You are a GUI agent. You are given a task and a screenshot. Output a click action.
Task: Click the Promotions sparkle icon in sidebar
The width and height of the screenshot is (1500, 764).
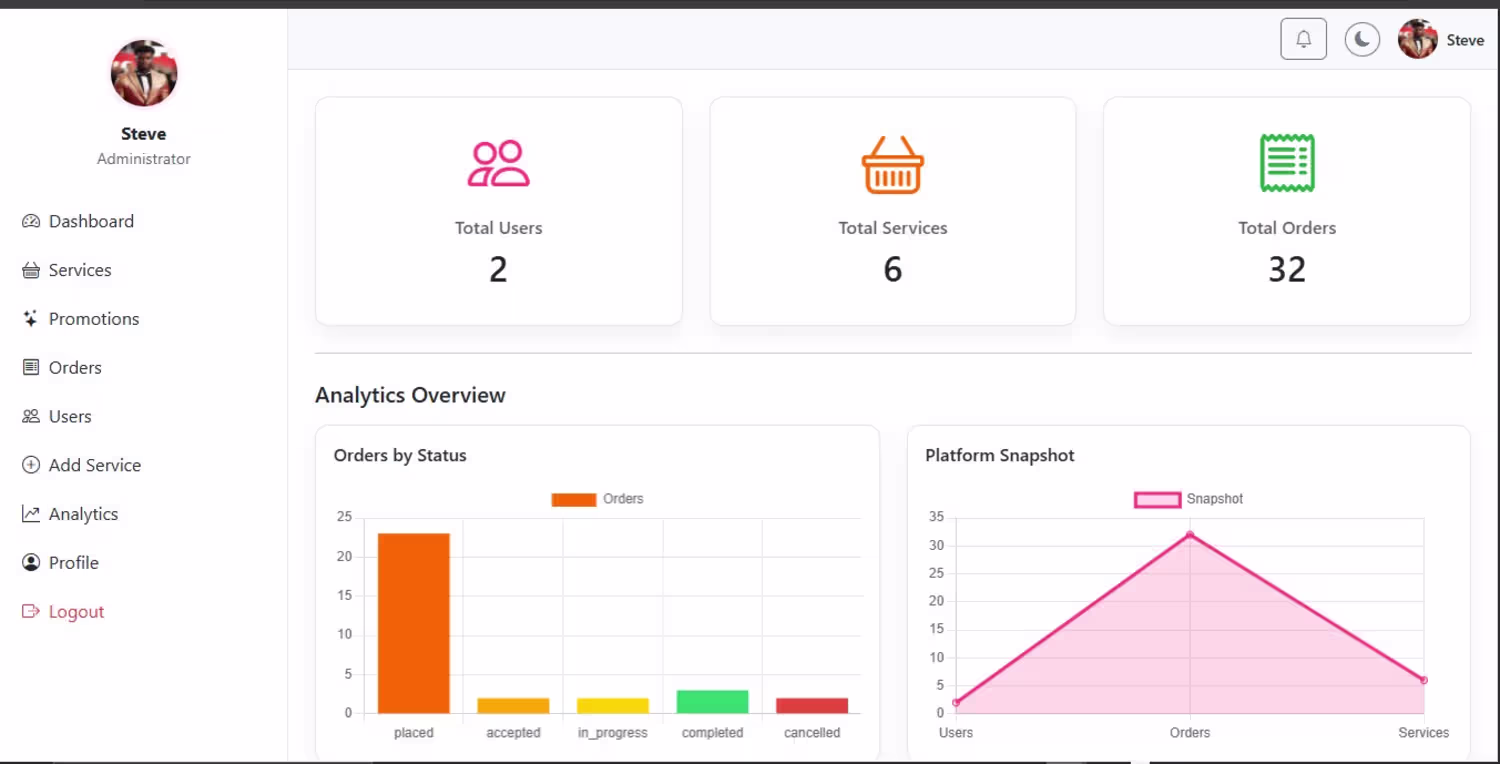coord(31,319)
